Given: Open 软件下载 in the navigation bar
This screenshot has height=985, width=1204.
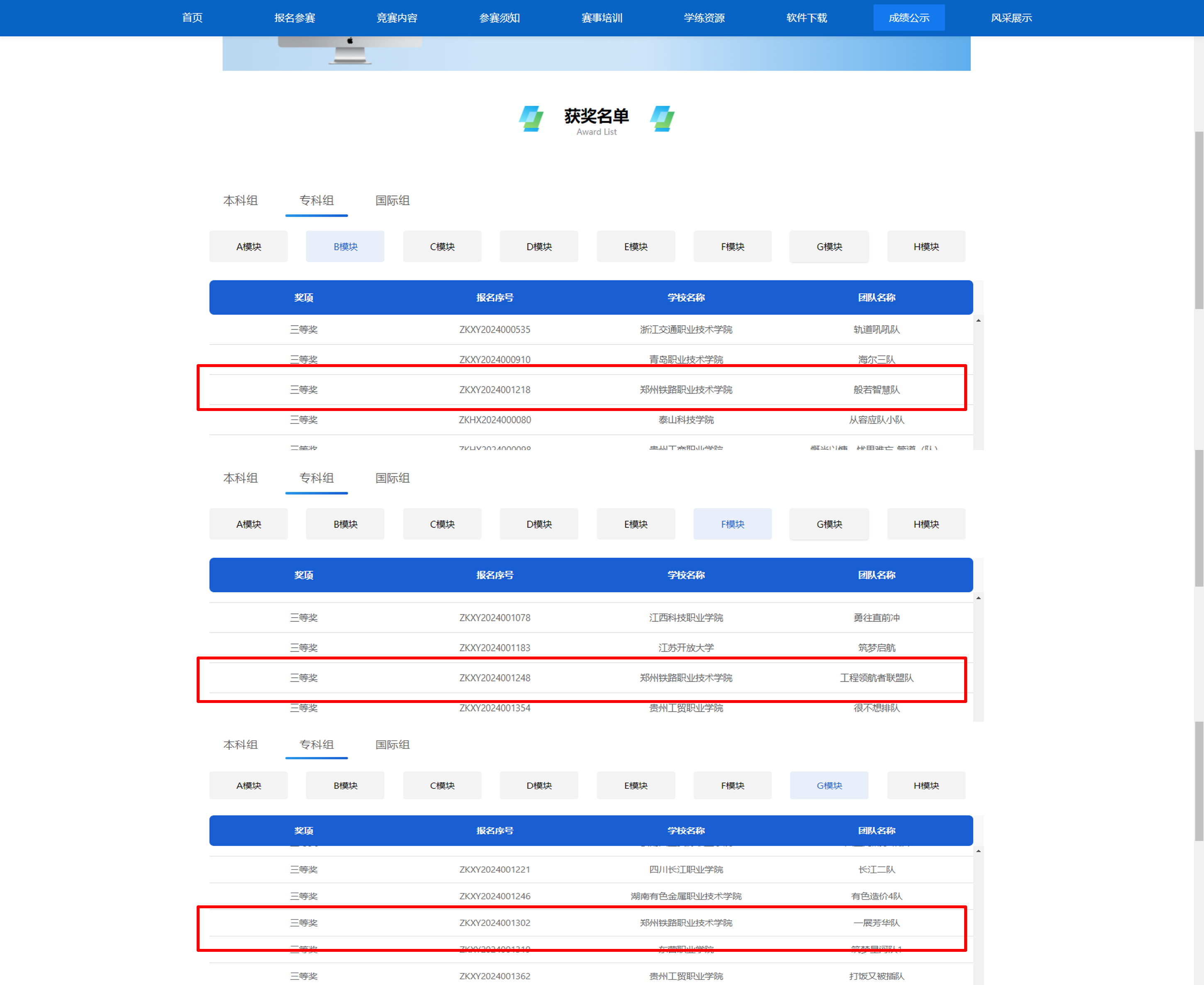Looking at the screenshot, I should [806, 17].
